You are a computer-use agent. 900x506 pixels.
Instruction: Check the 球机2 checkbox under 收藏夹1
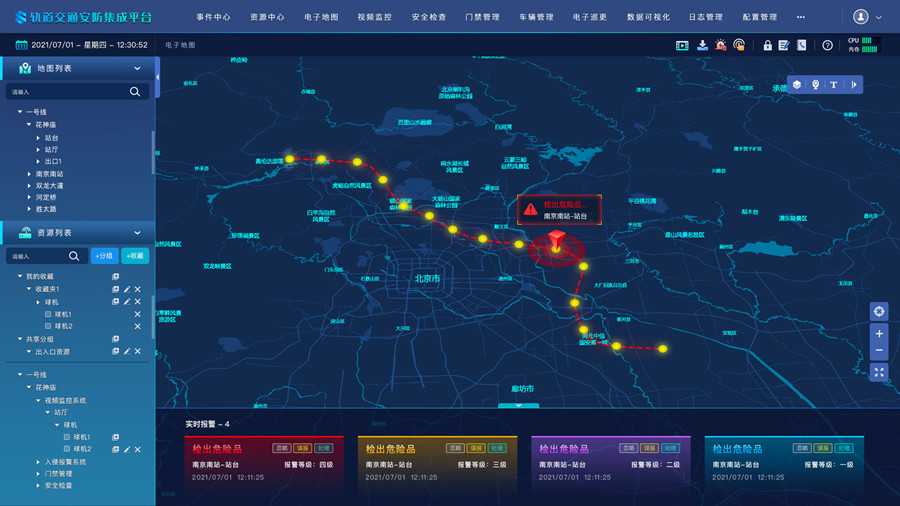click(x=47, y=327)
